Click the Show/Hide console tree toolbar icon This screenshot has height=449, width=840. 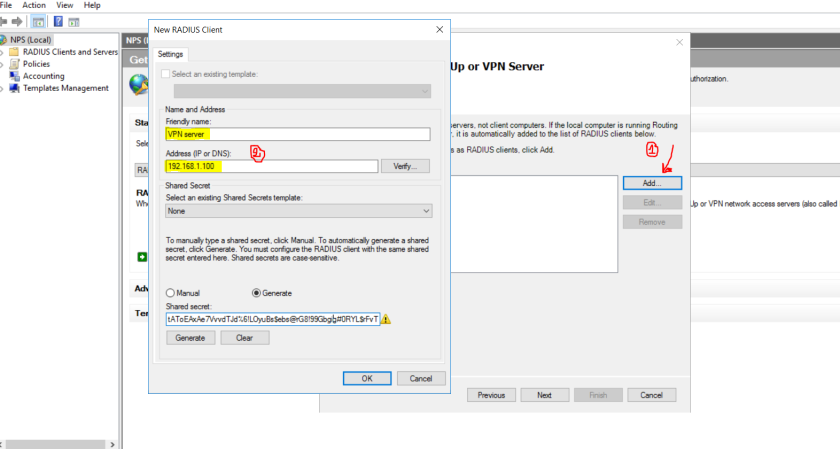(x=38, y=22)
